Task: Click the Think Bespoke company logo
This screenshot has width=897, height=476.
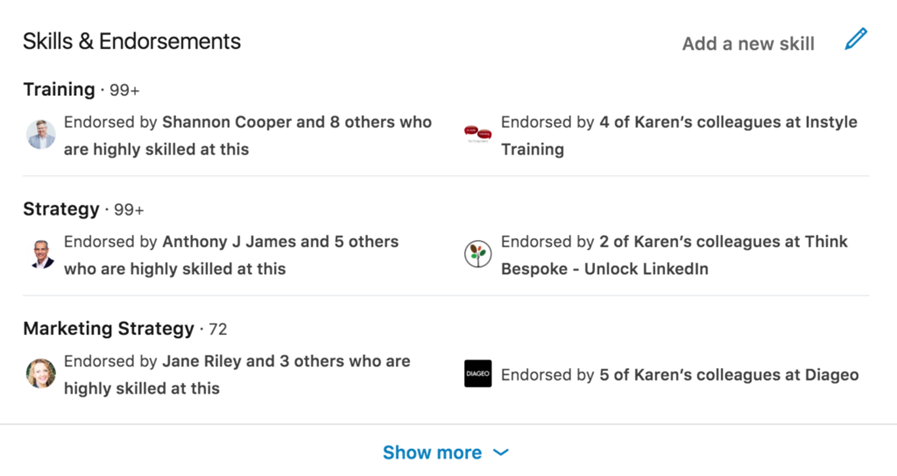Action: click(x=478, y=254)
